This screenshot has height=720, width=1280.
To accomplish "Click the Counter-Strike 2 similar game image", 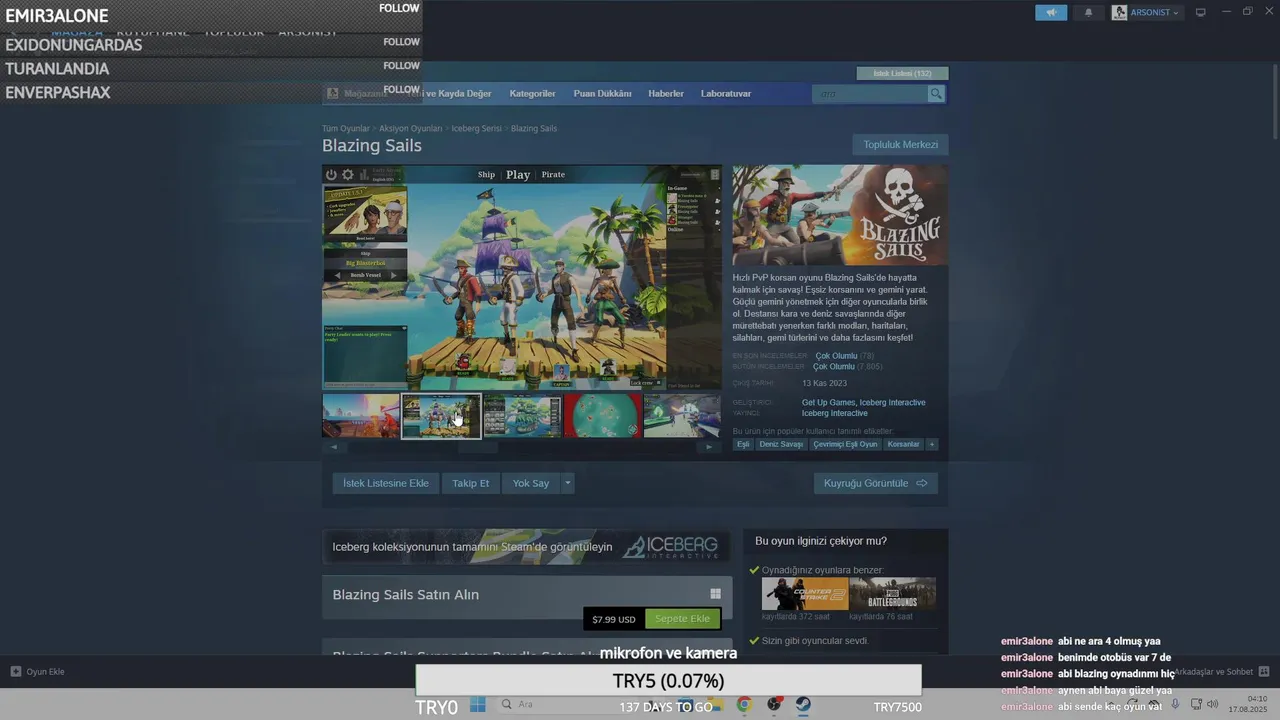I will point(805,594).
